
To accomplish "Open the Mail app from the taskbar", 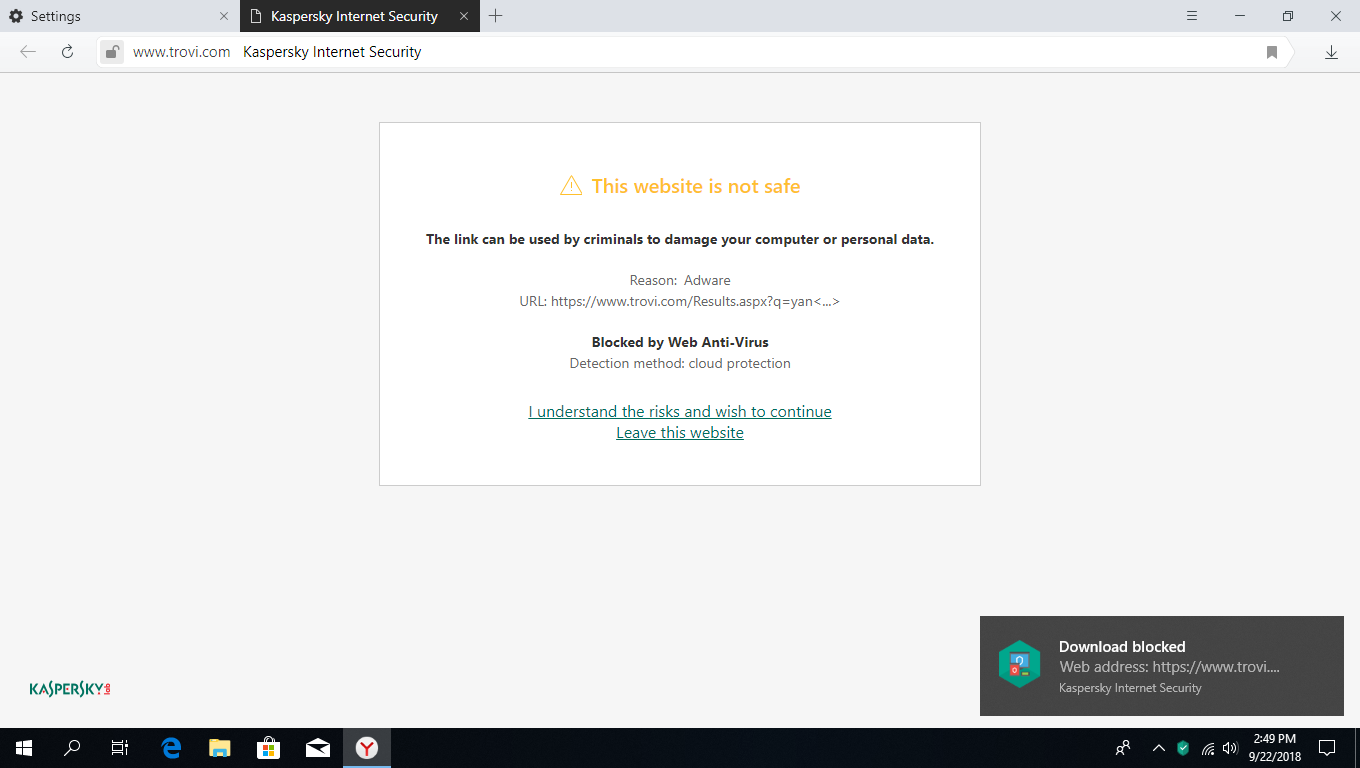I will click(318, 748).
